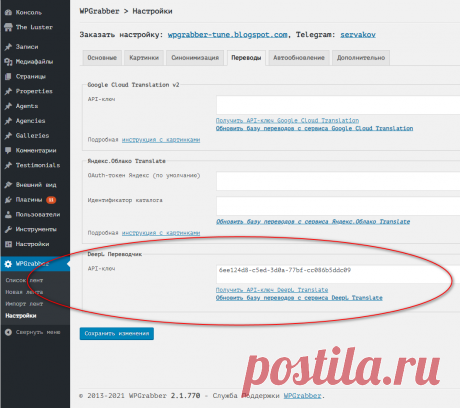Click the pin icon beside Записи
This screenshot has height=408, width=460.
8,47
